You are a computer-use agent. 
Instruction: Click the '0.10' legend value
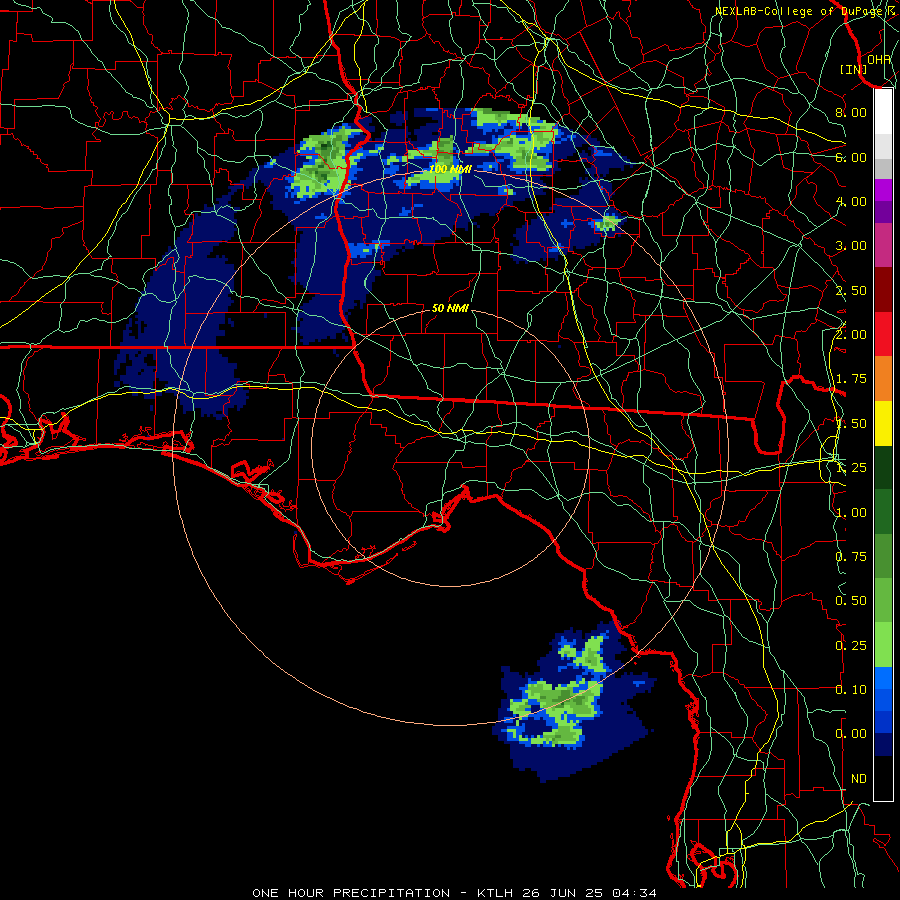coord(851,689)
